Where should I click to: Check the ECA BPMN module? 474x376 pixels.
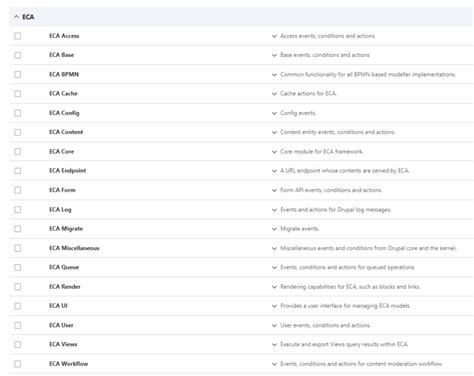pyautogui.click(x=18, y=74)
